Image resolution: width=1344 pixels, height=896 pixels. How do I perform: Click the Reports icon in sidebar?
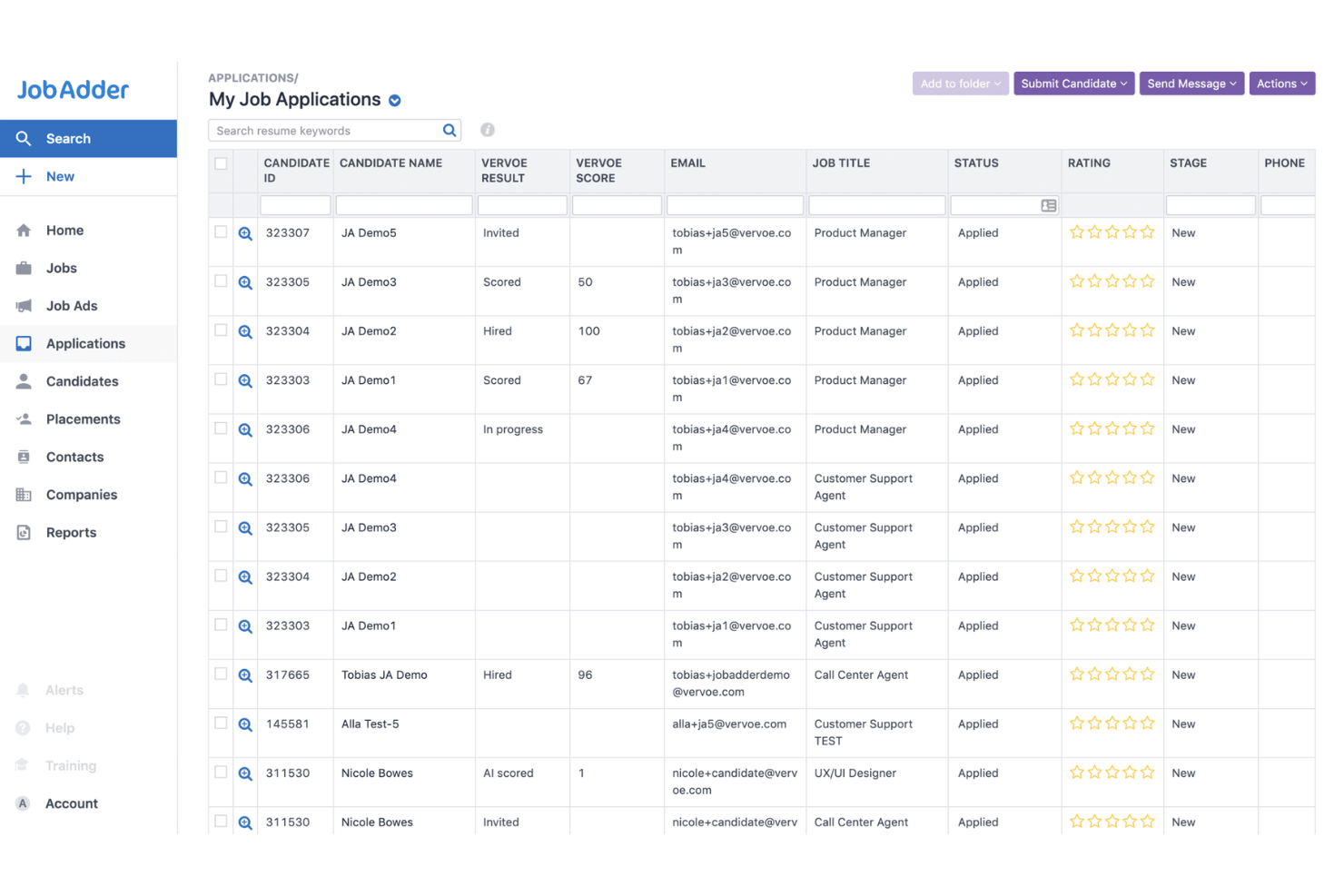coord(24,533)
